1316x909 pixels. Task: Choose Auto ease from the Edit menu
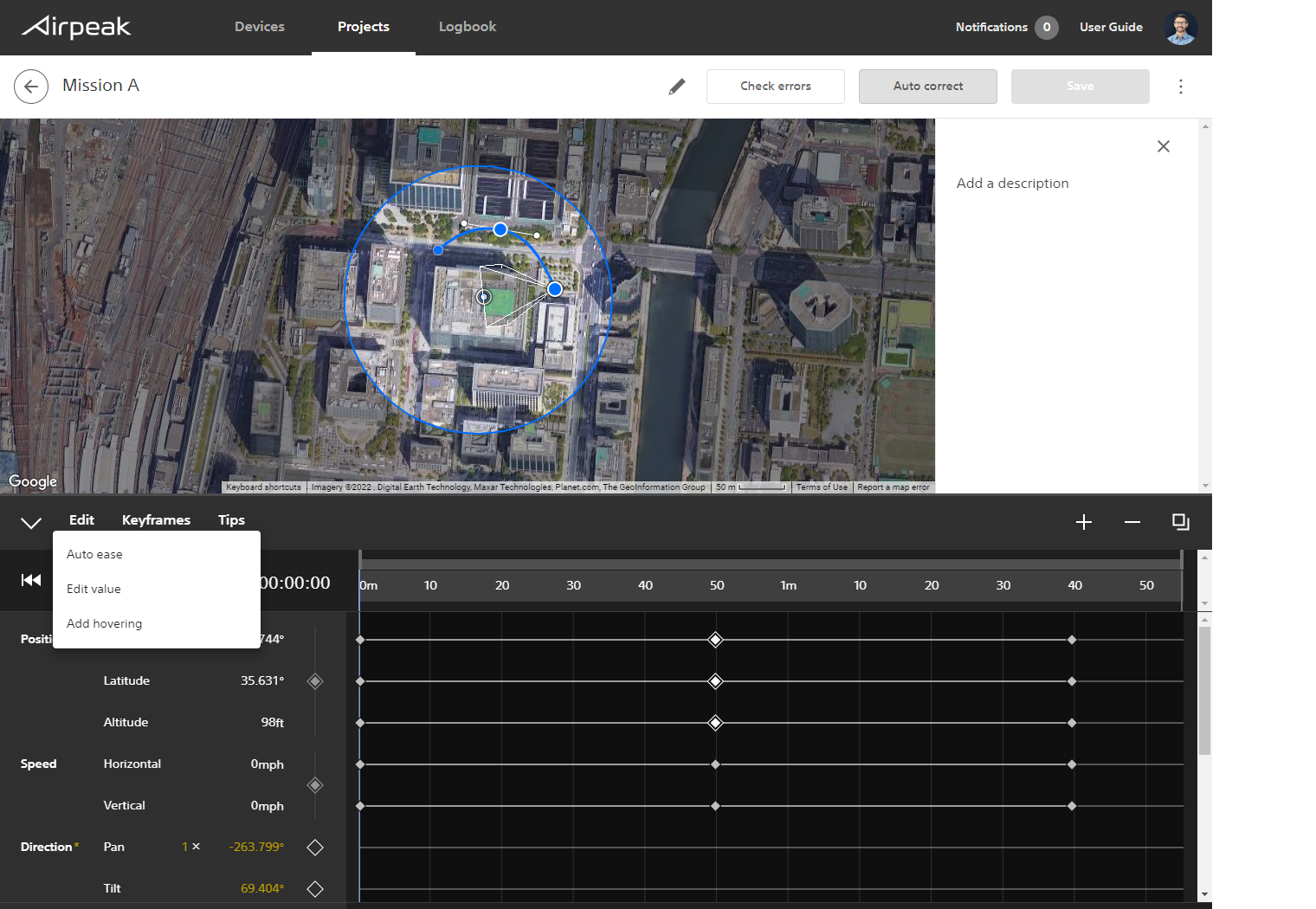[x=157, y=554]
